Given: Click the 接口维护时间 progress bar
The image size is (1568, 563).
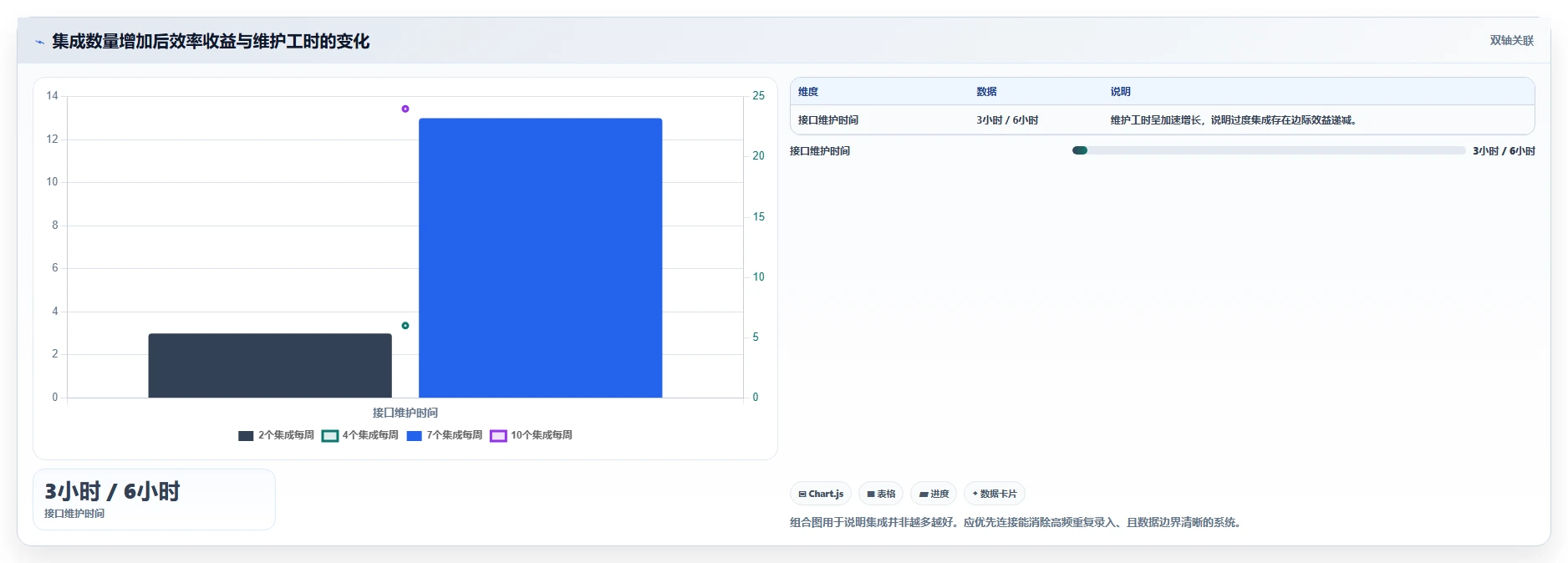Looking at the screenshot, I should pos(1269,151).
